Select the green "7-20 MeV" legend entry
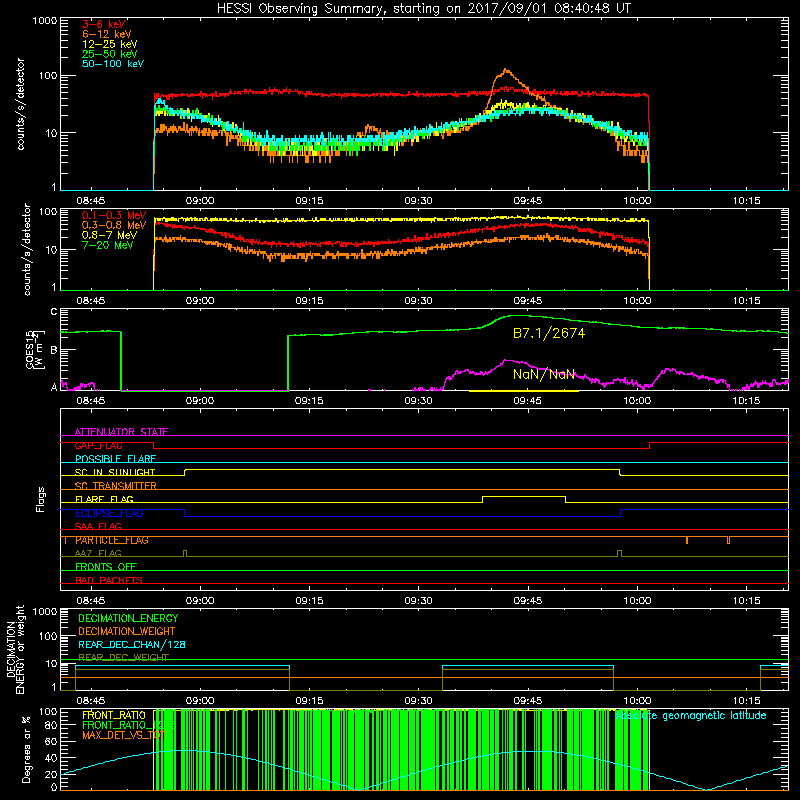800x800 pixels. tap(108, 245)
